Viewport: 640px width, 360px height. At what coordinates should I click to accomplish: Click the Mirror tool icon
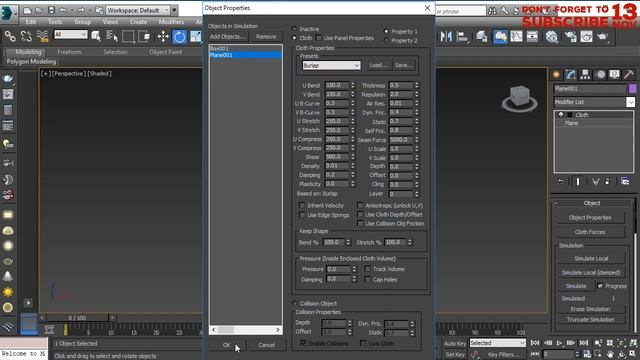point(446,37)
